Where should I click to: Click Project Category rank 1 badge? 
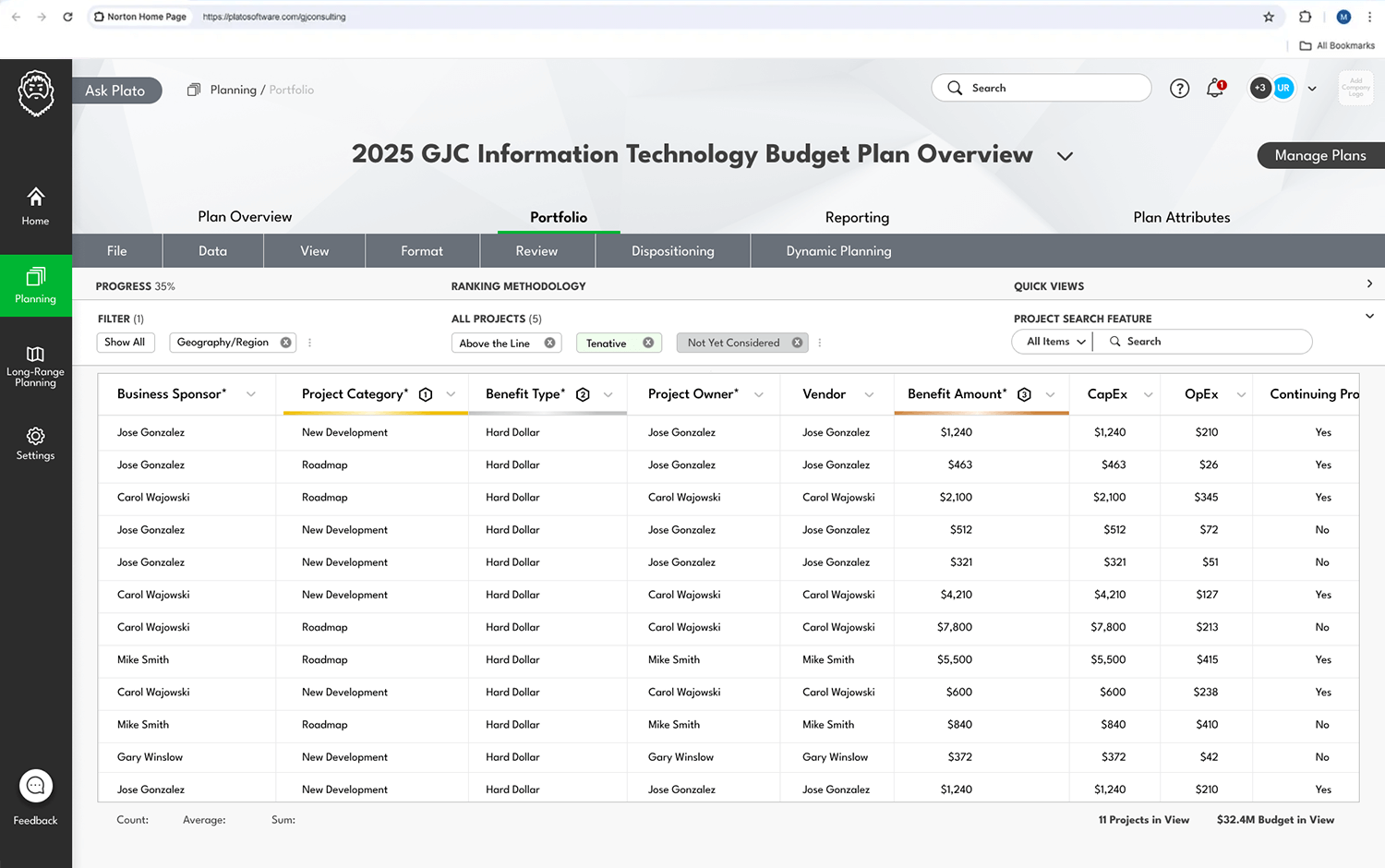[426, 394]
